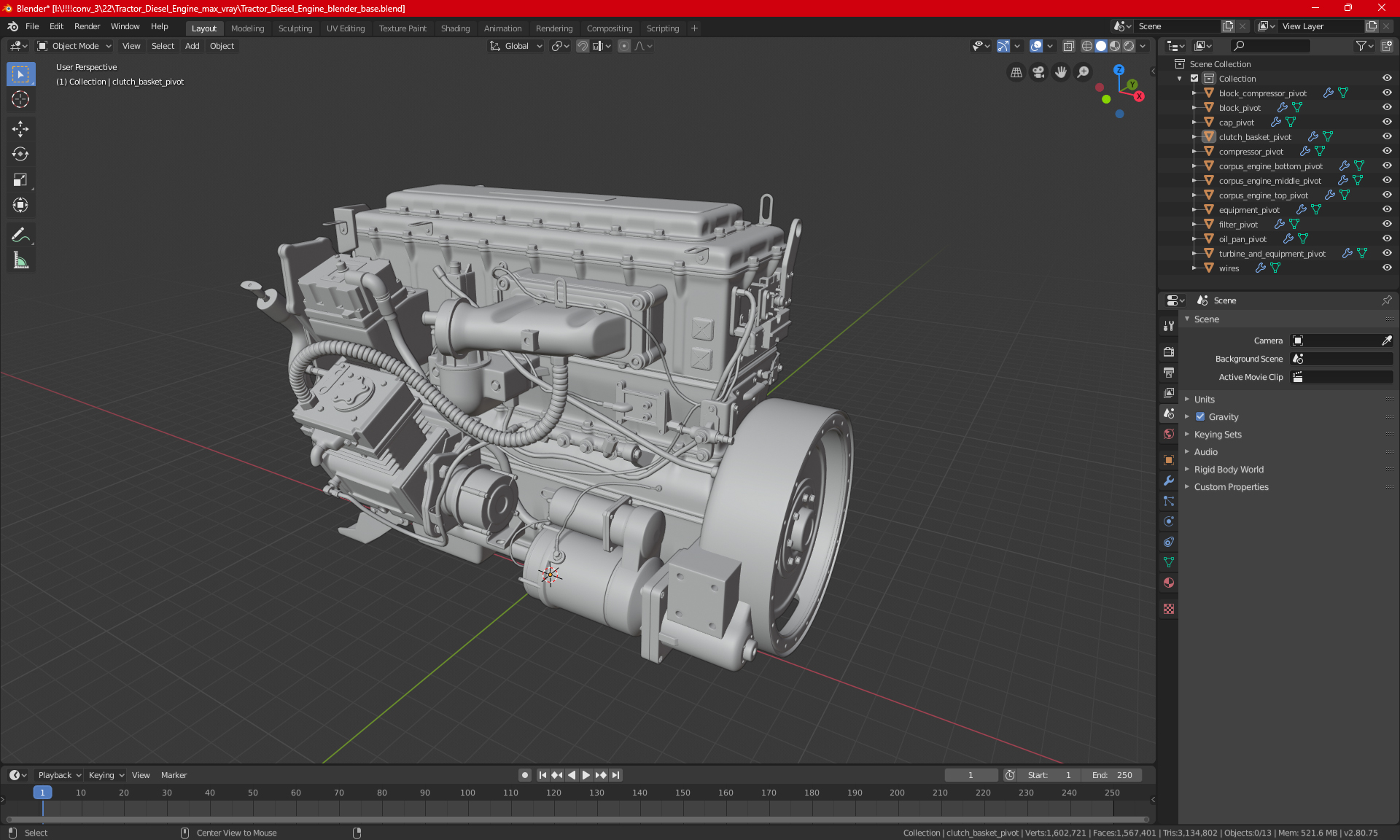The width and height of the screenshot is (1400, 840).
Task: Open the Render menu
Action: pyautogui.click(x=87, y=26)
